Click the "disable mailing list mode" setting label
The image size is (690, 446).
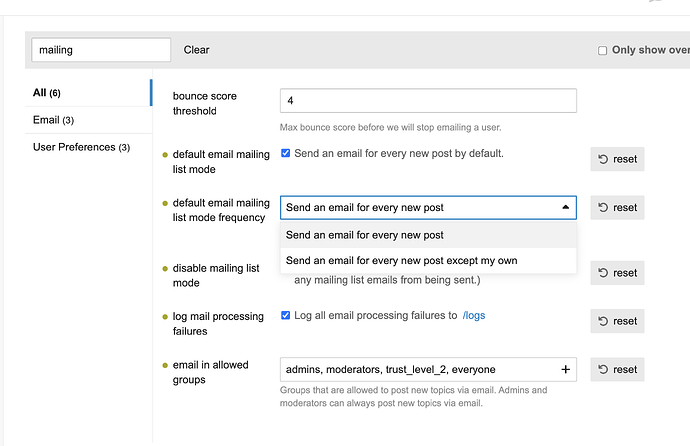[216, 275]
